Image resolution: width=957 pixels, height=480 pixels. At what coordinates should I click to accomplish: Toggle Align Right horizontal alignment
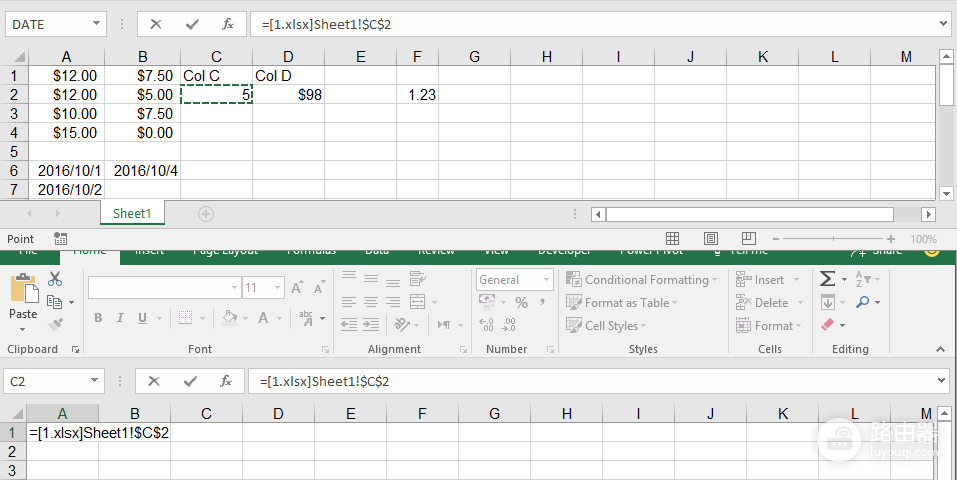(x=393, y=302)
